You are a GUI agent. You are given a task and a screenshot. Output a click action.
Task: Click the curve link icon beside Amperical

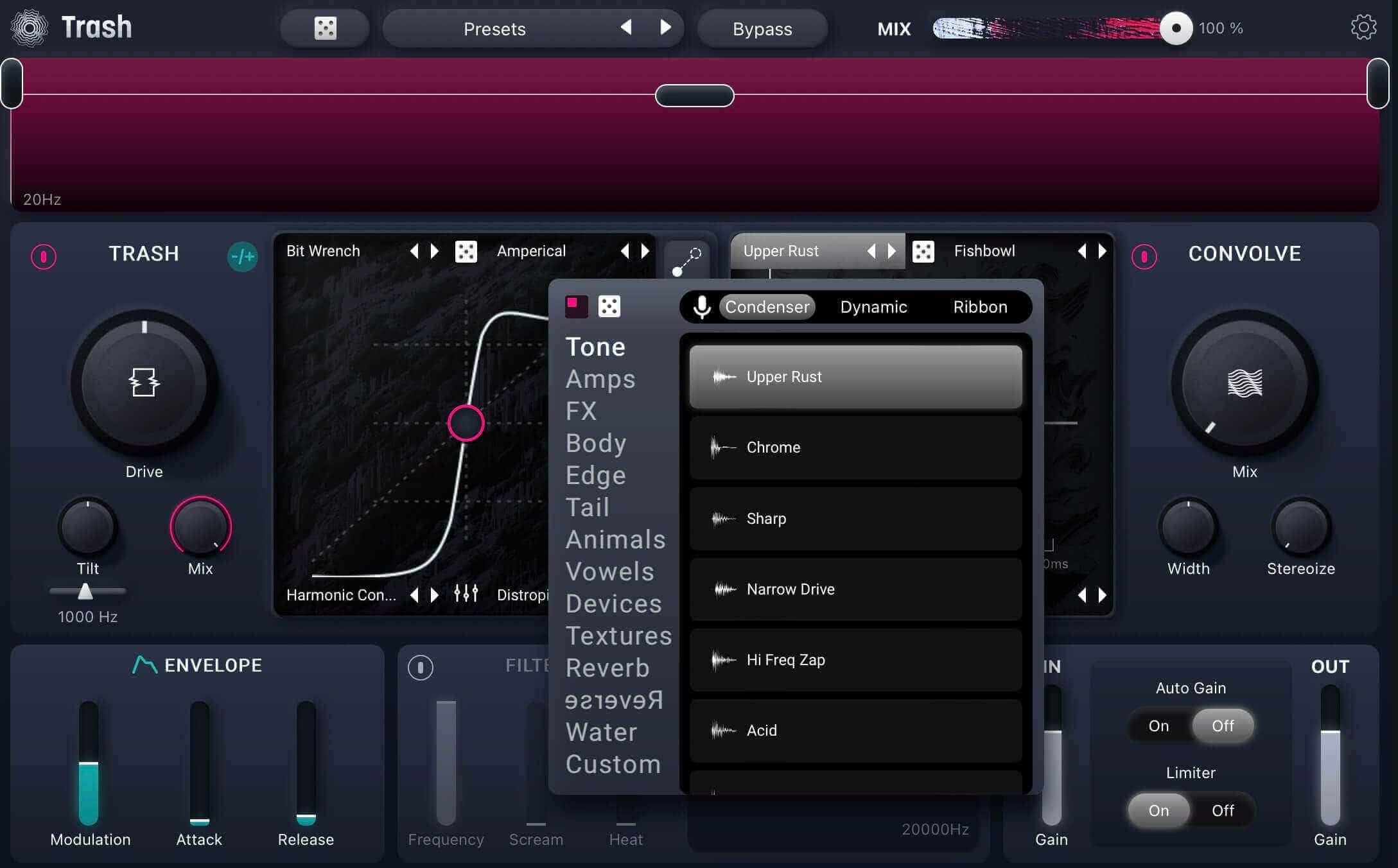686,261
